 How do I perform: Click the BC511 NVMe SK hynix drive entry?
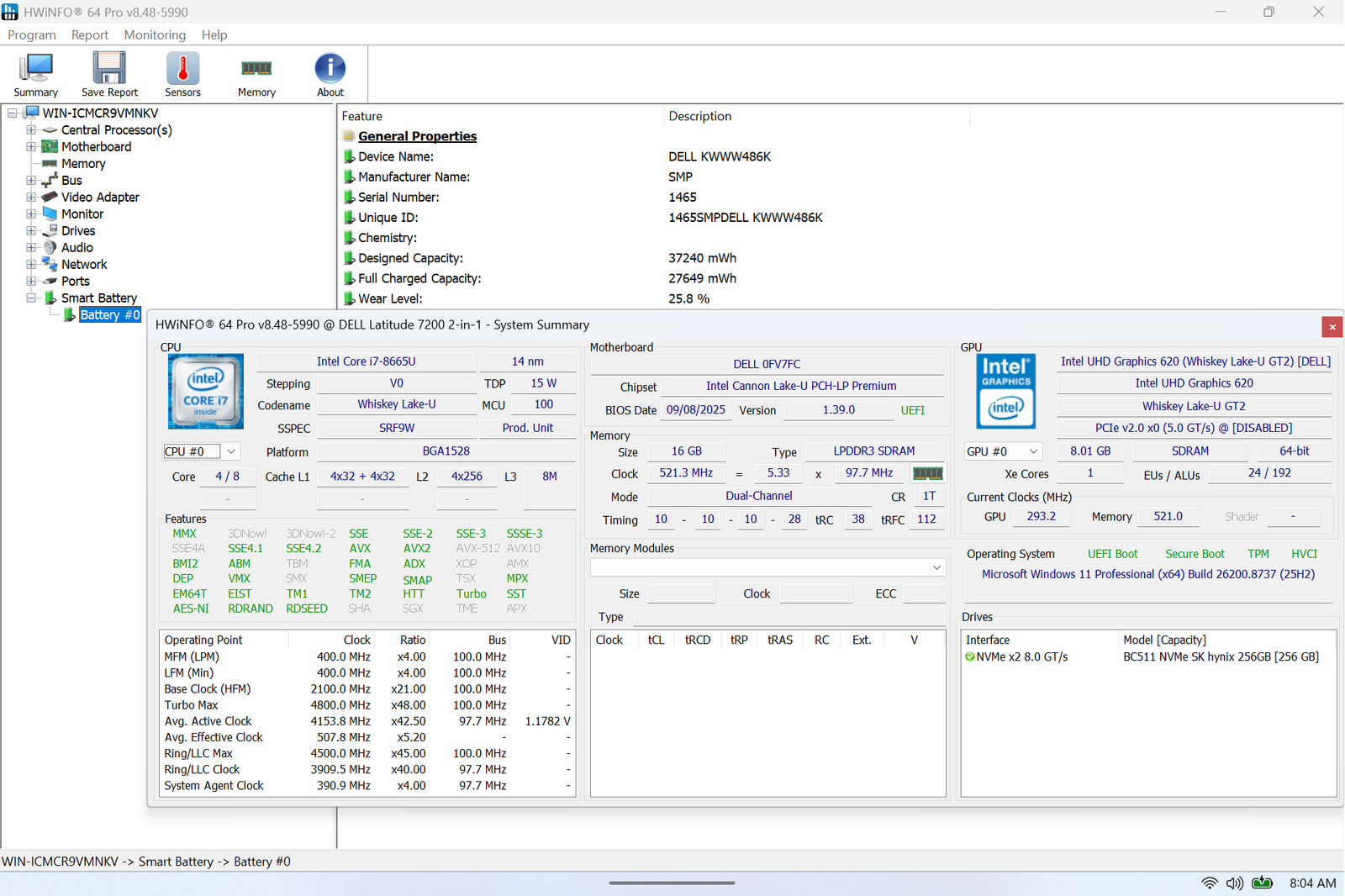(1221, 656)
